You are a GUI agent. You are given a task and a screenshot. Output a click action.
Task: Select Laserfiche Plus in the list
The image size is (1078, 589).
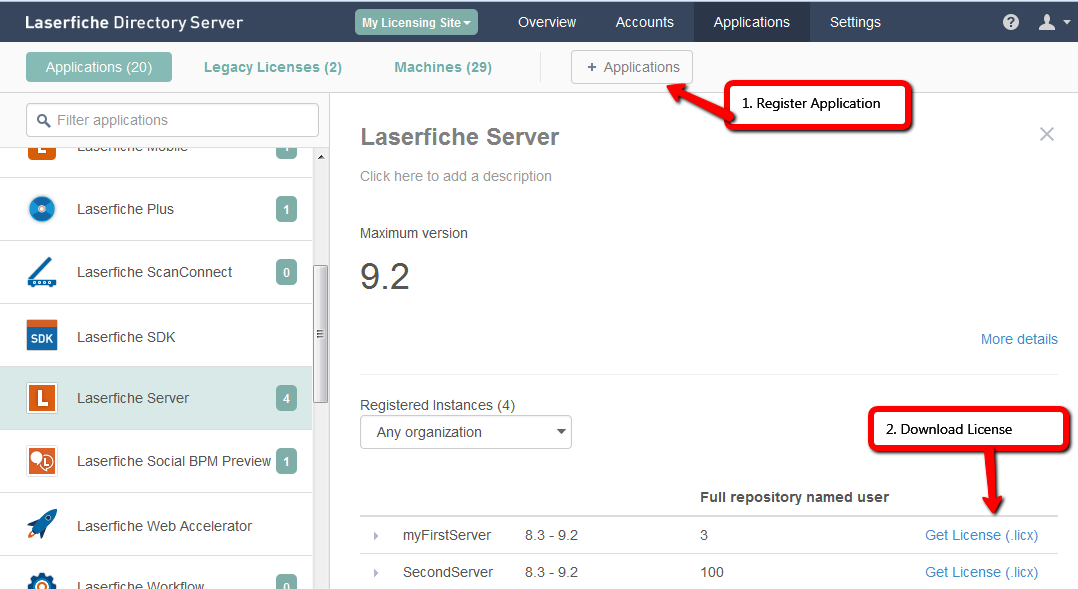(x=156, y=209)
